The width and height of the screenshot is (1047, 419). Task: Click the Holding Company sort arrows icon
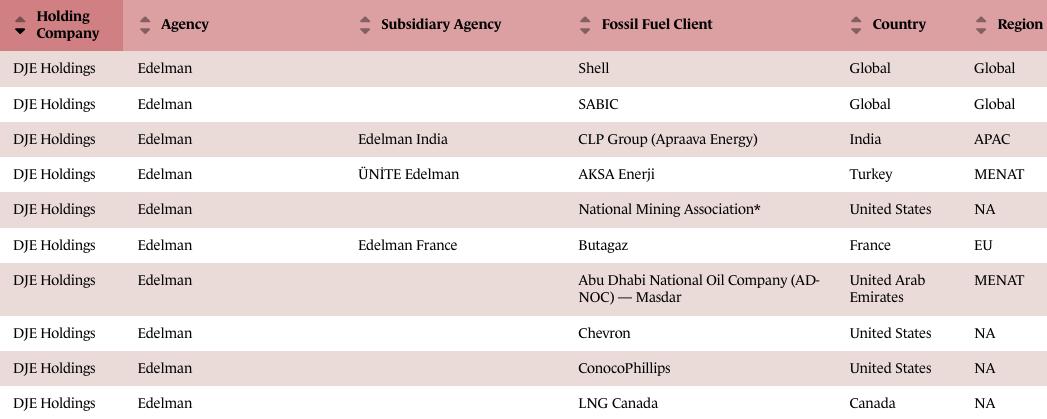(x=20, y=25)
